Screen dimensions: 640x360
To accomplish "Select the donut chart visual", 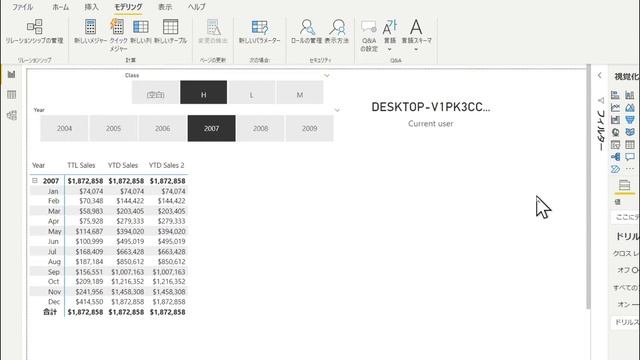I will [x=616, y=132].
